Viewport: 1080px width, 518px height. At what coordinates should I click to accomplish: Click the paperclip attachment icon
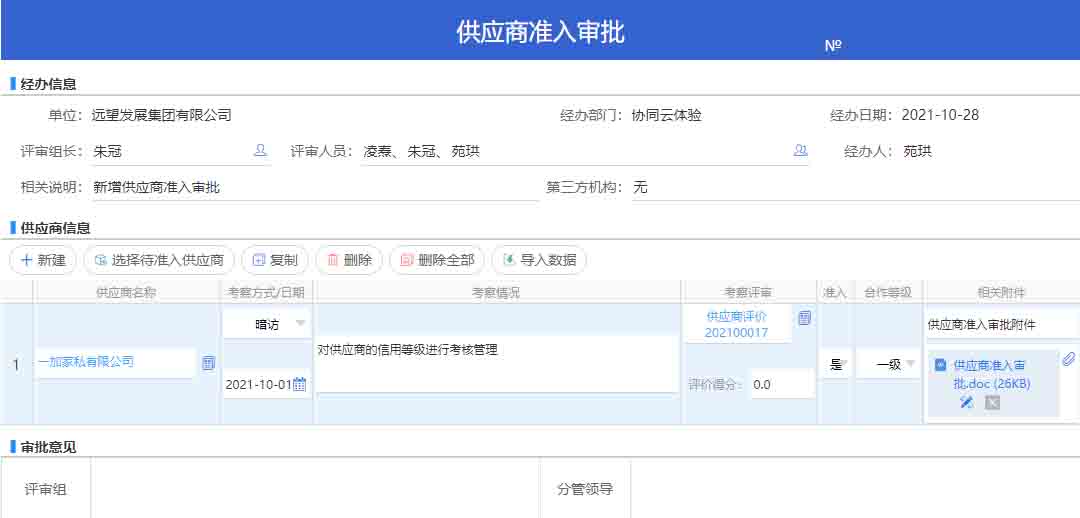tap(1069, 359)
